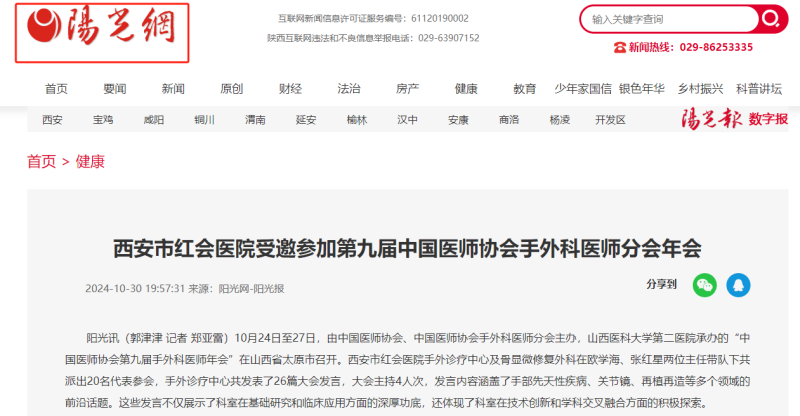
Task: Share article via WeChat icon
Action: tap(705, 285)
